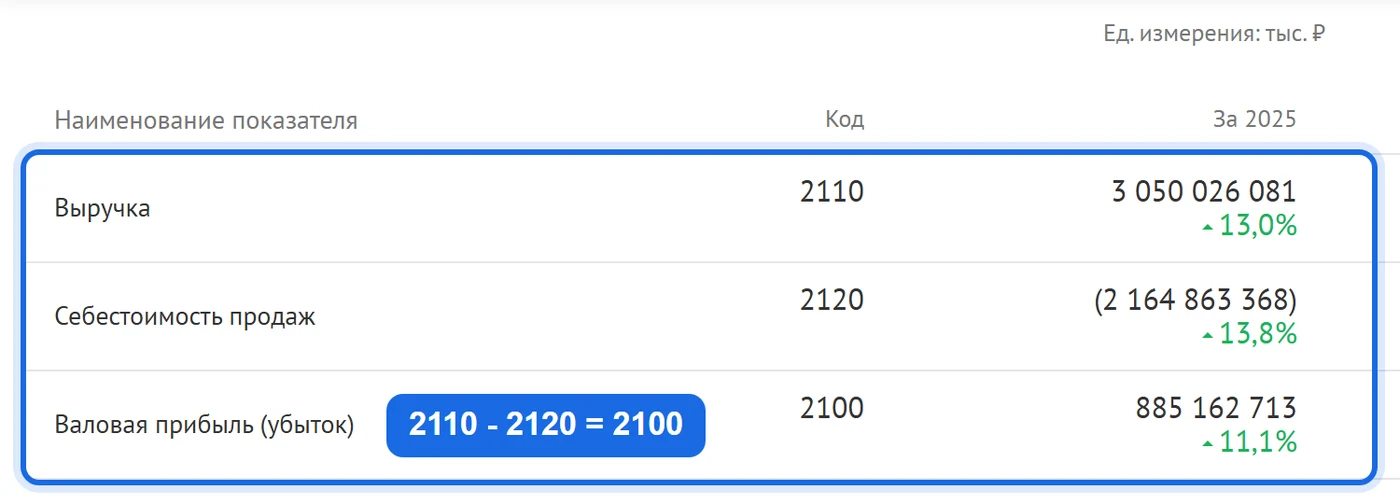Select the Валовая прибыль (убыток) label
The height and width of the screenshot is (504, 1400).
tap(205, 426)
